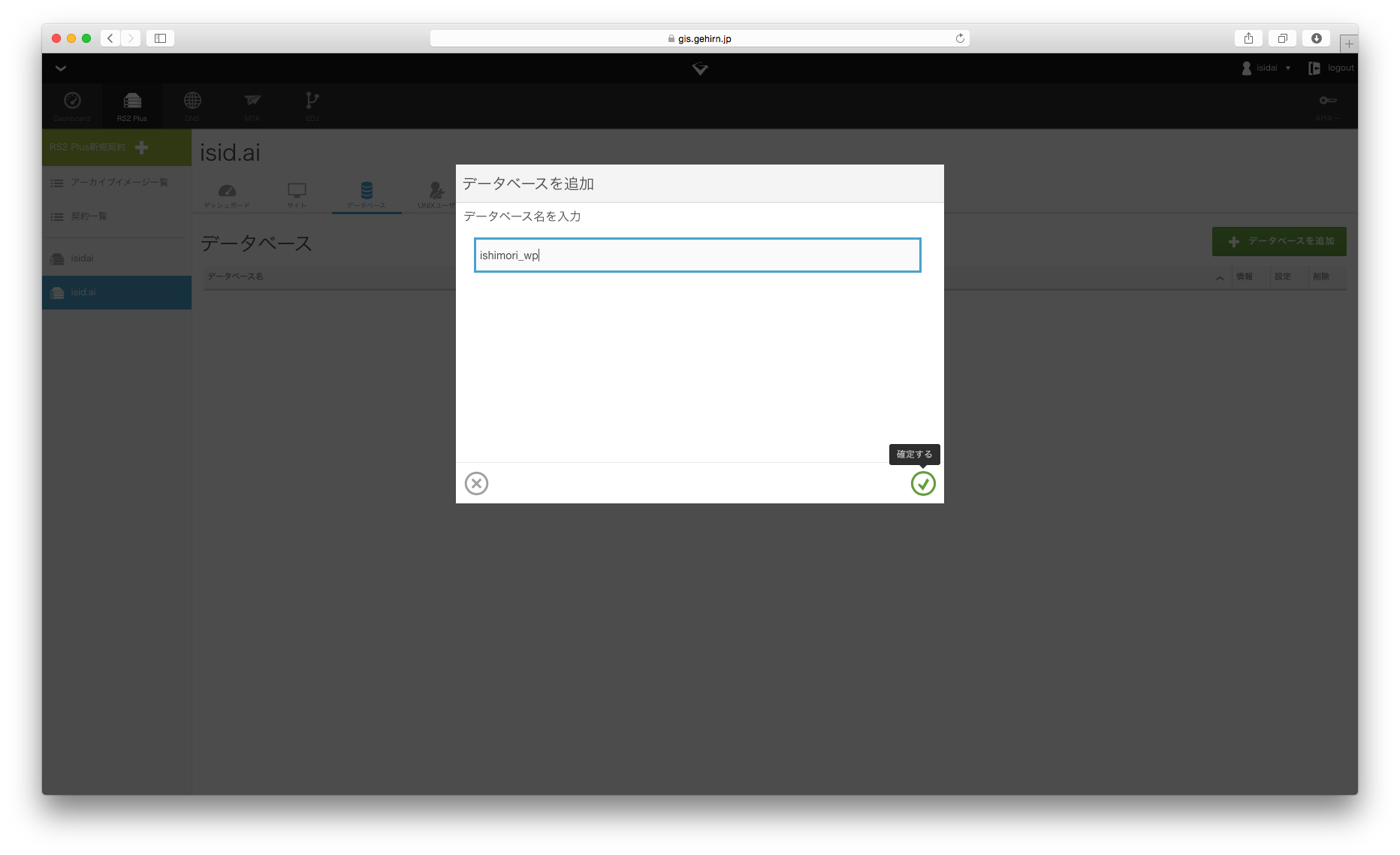Image resolution: width=1400 pixels, height=855 pixels.
Task: Cancel dialog with the X circle icon
Action: point(476,483)
